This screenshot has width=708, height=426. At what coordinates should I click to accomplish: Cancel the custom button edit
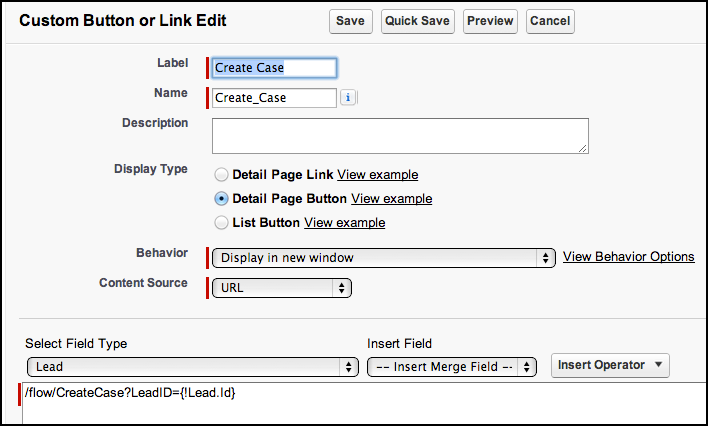[x=550, y=21]
